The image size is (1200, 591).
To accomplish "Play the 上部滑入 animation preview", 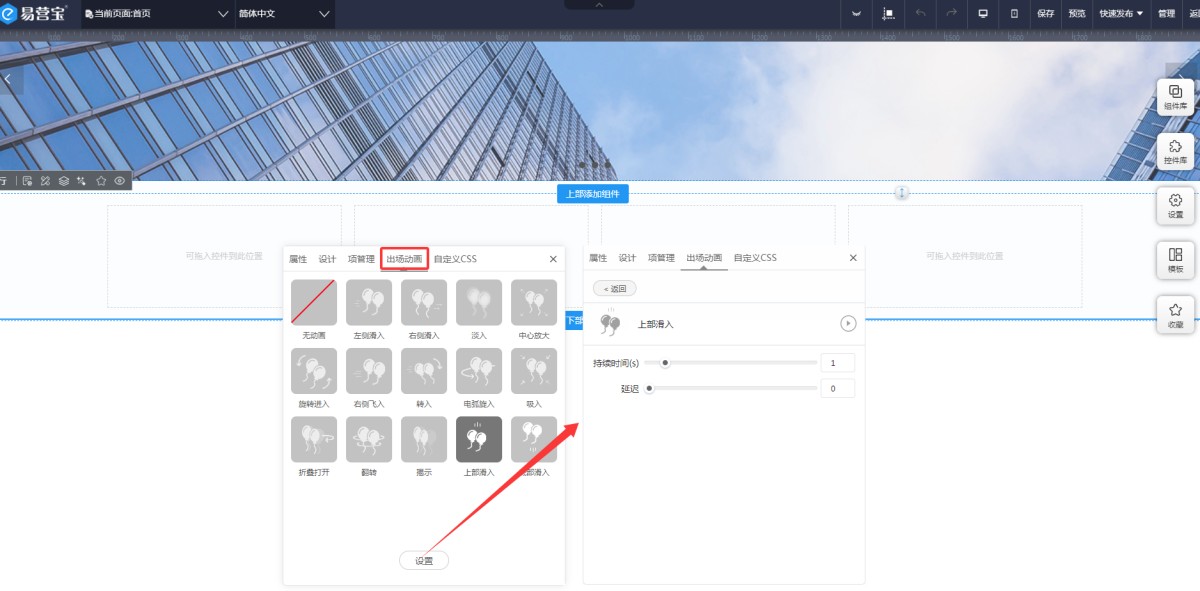I will click(848, 324).
